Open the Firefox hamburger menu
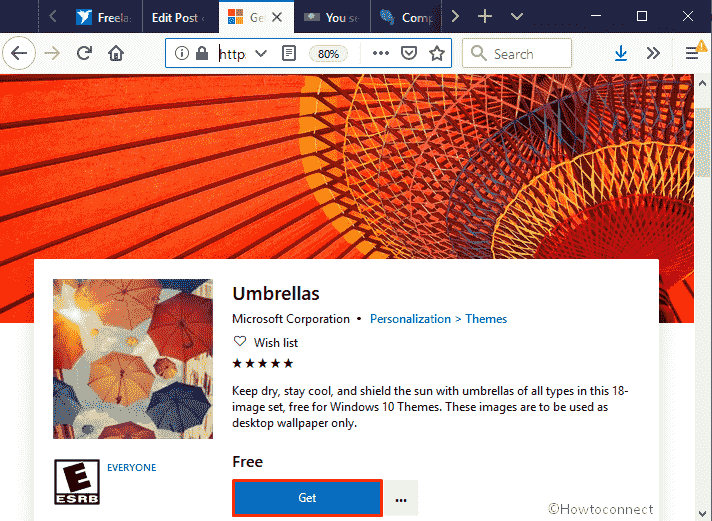 692,54
